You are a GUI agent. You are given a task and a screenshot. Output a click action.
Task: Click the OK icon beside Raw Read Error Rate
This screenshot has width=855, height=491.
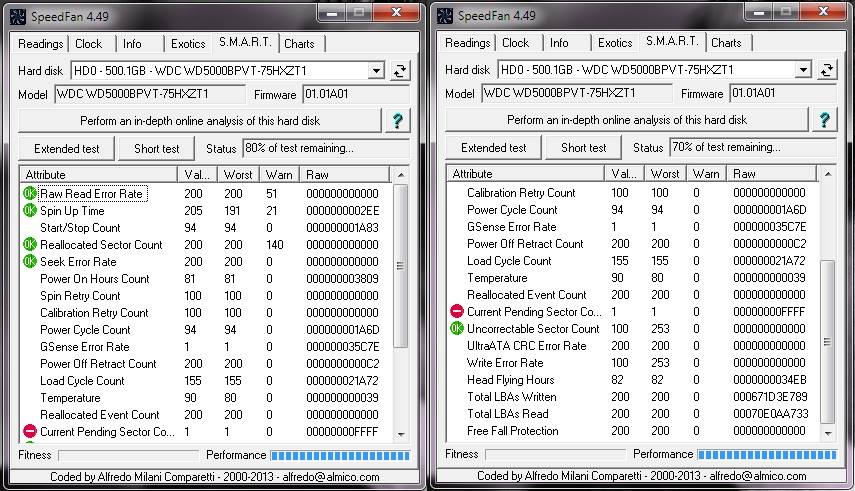click(29, 194)
